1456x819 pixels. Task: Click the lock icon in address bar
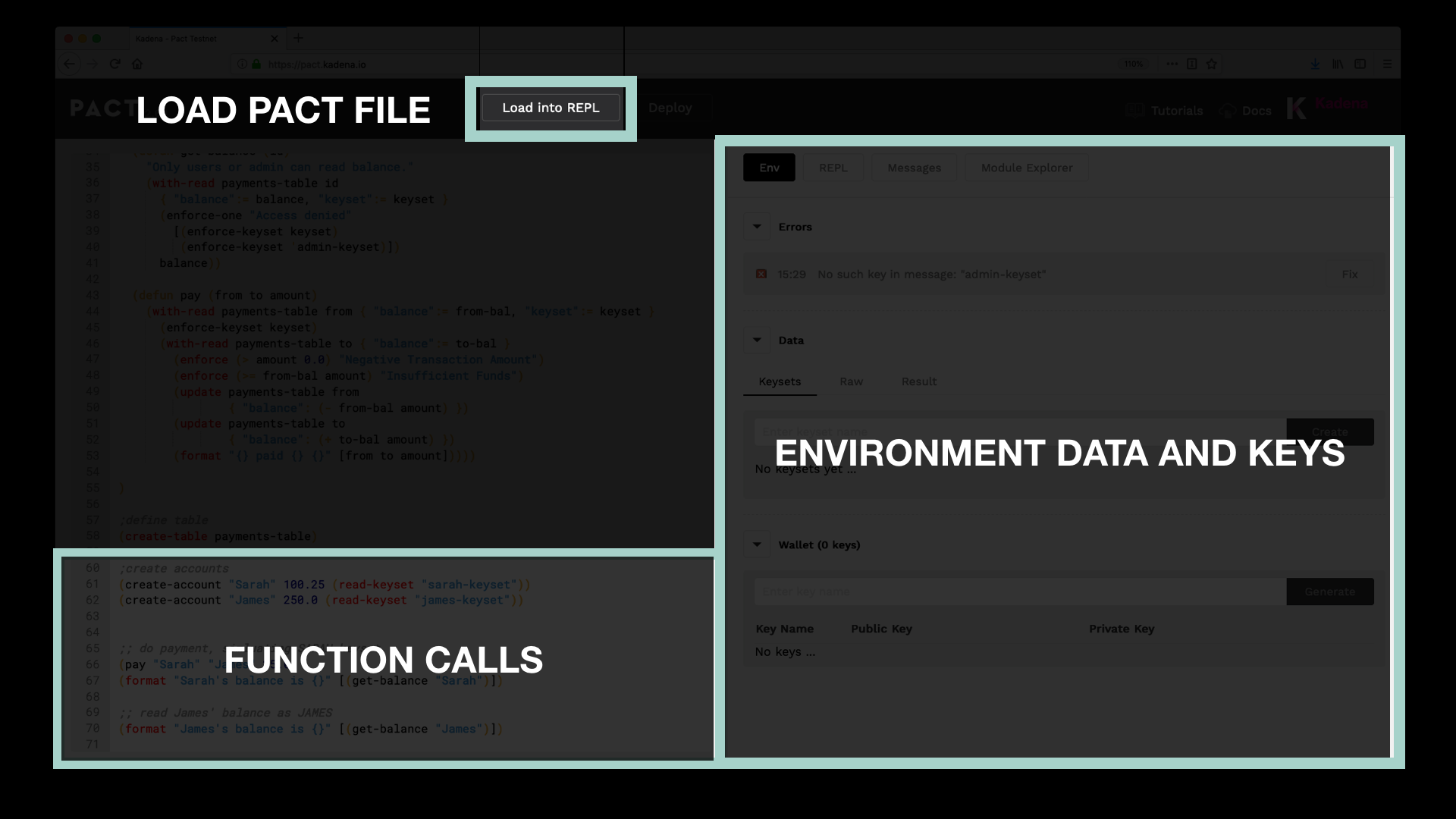coord(256,64)
